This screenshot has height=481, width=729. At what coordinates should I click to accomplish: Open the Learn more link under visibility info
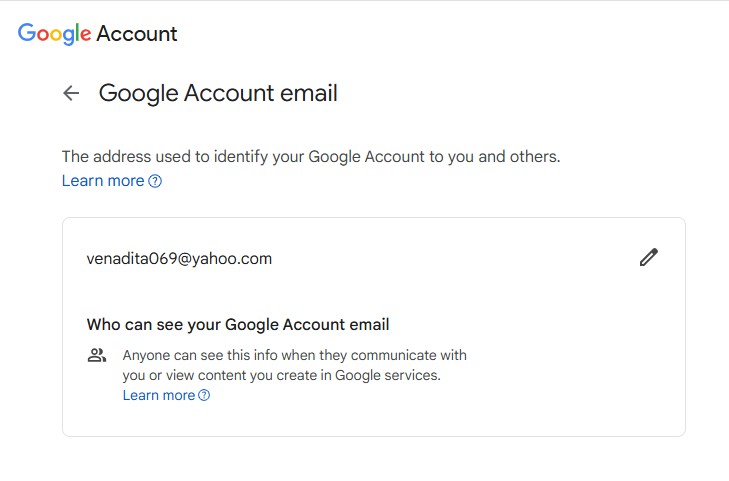click(159, 395)
